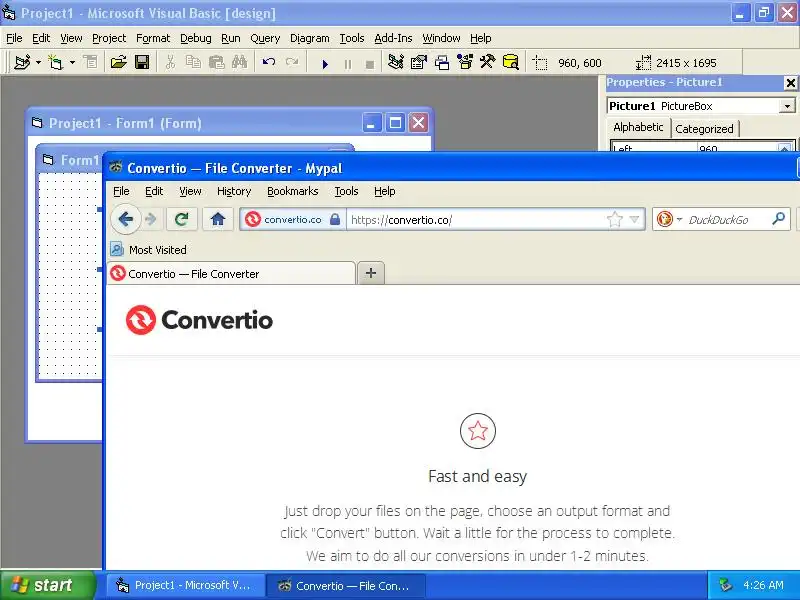
Task: Click the convertio.co site identity button
Action: click(292, 219)
